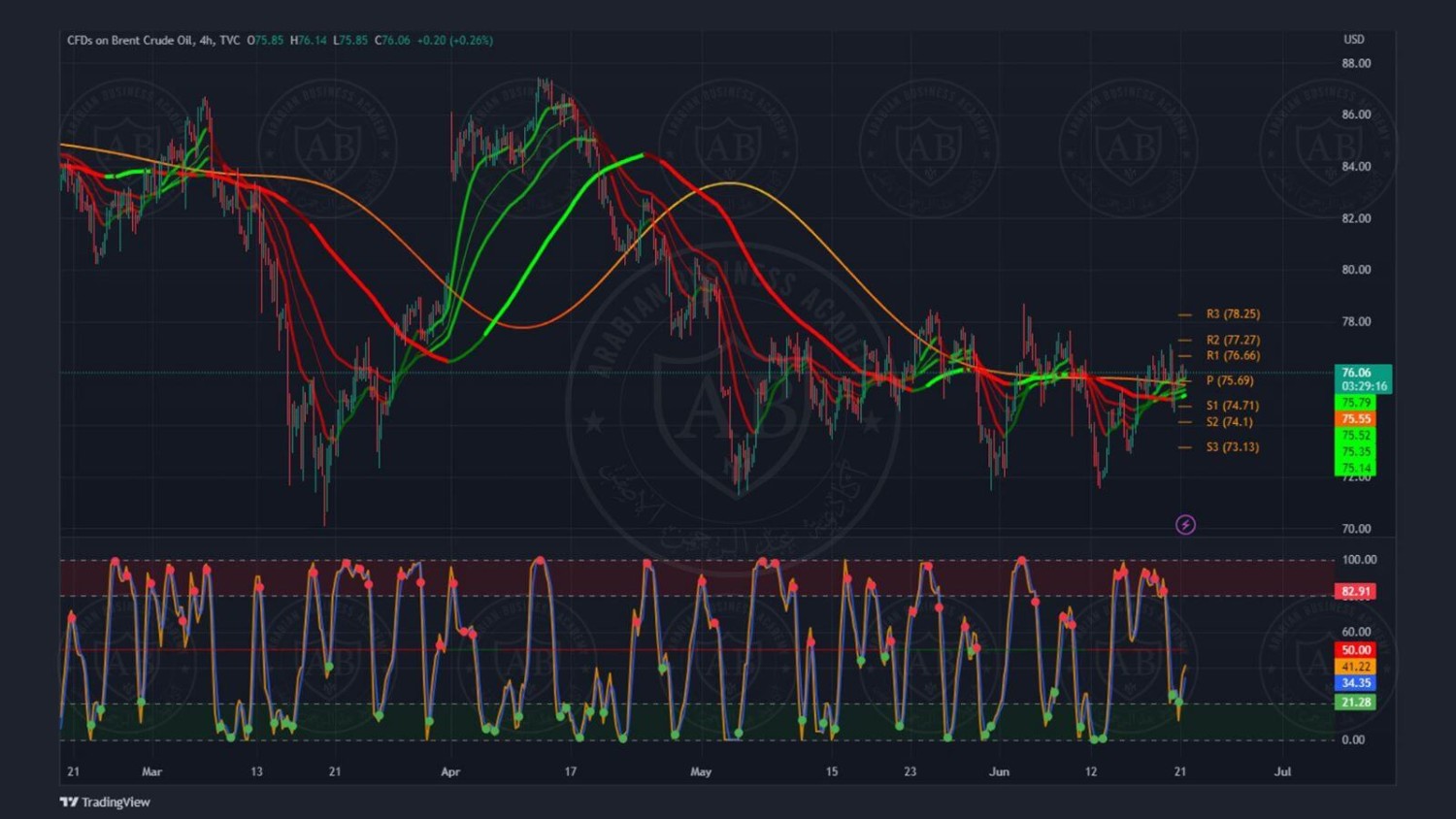Select the S2 (74.1) pivot label

[1230, 422]
